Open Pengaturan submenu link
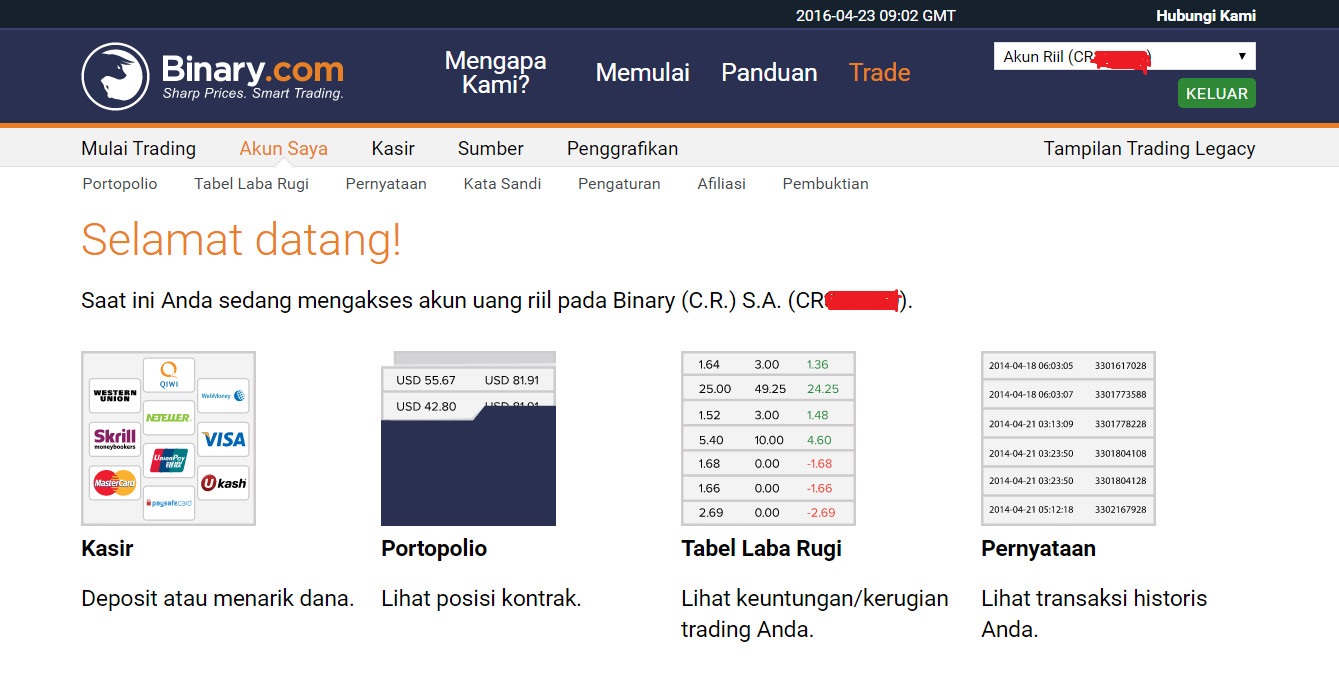 619,183
